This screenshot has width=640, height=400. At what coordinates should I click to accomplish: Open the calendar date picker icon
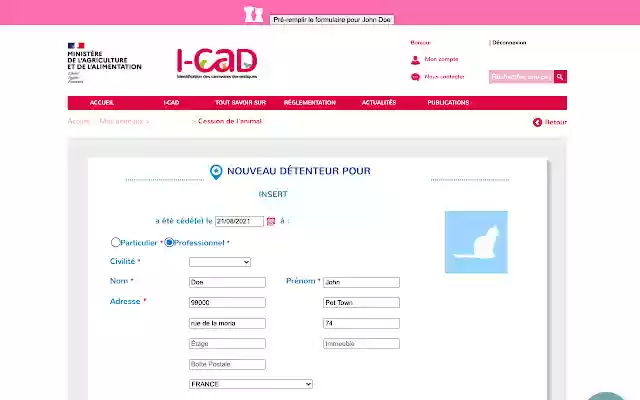271,221
